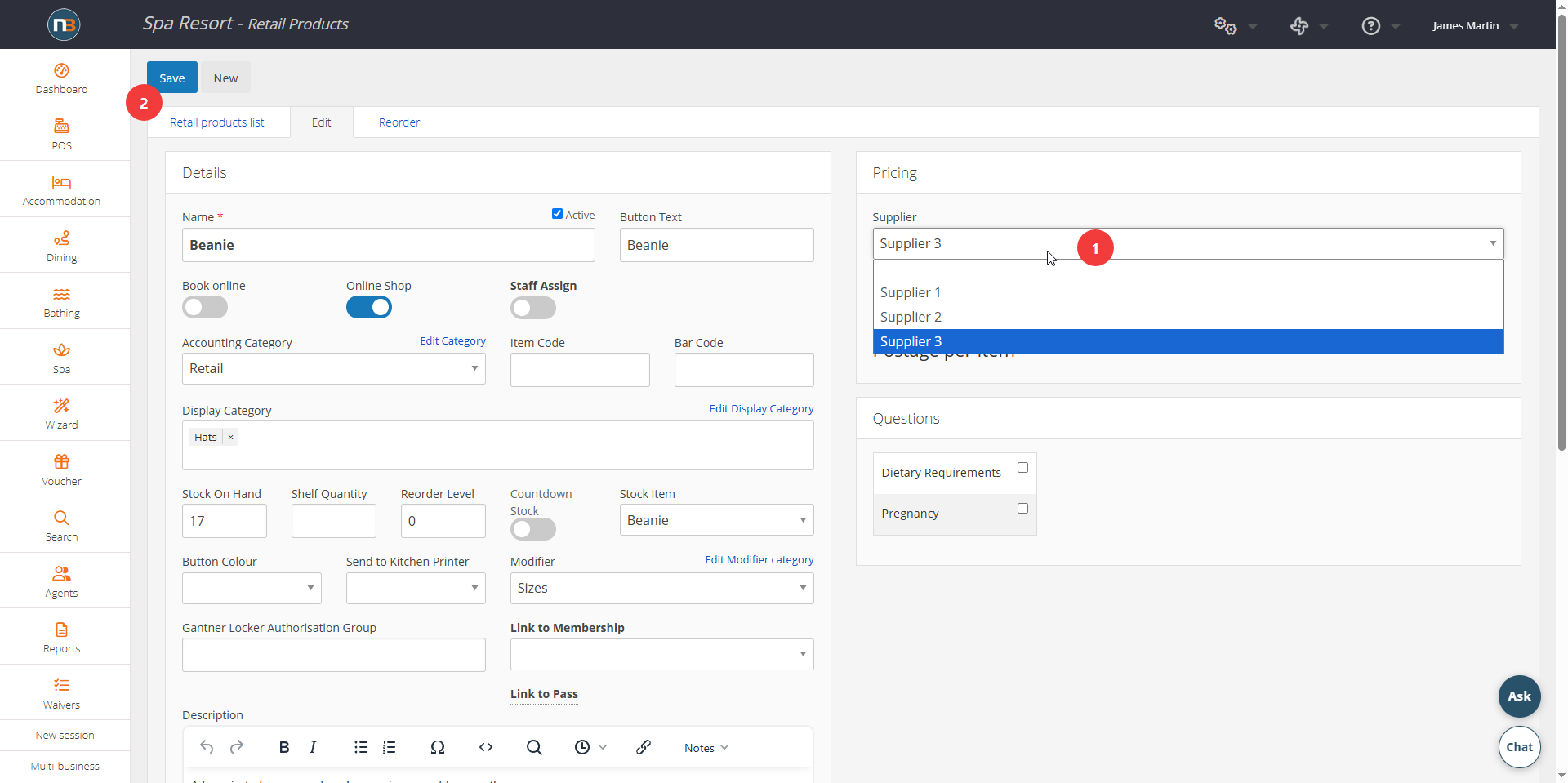Uncheck the Active checkbox
The height and width of the screenshot is (783, 1568).
[x=557, y=214]
